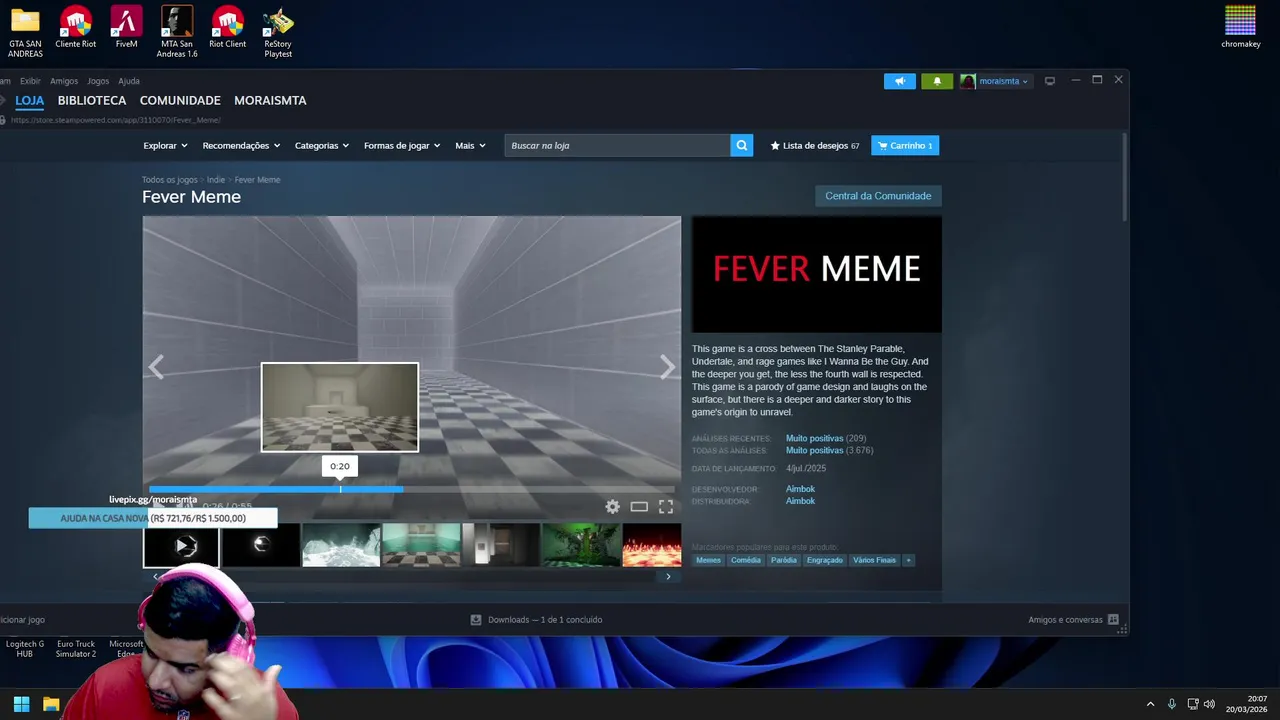Screen dimensions: 1280x720
Task: Select the Engraçado tag
Action: (825, 560)
